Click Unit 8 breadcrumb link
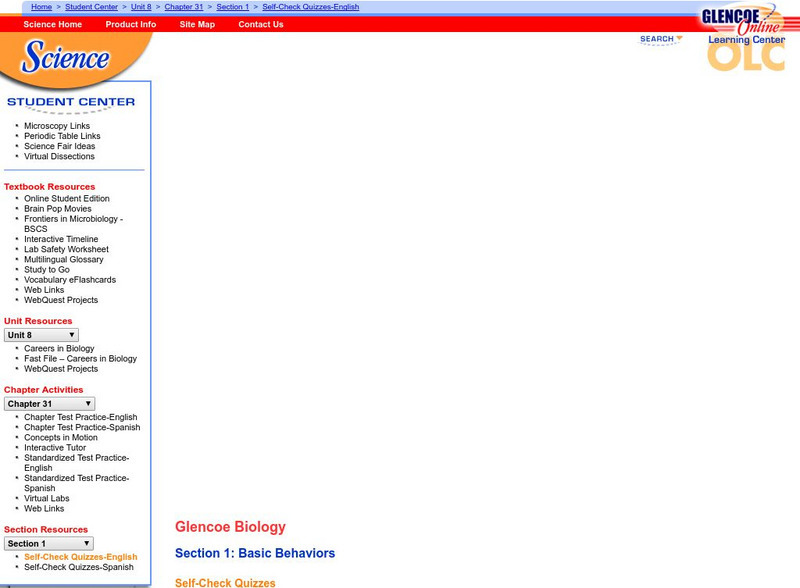Image resolution: width=800 pixels, height=588 pixels. pyautogui.click(x=141, y=7)
